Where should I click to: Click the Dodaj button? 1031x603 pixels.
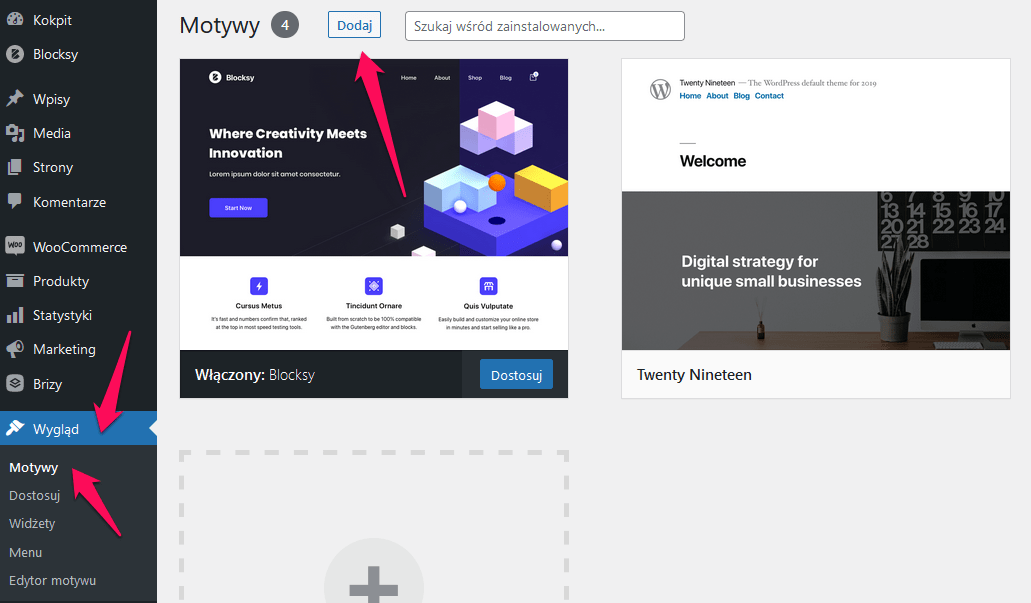[354, 25]
